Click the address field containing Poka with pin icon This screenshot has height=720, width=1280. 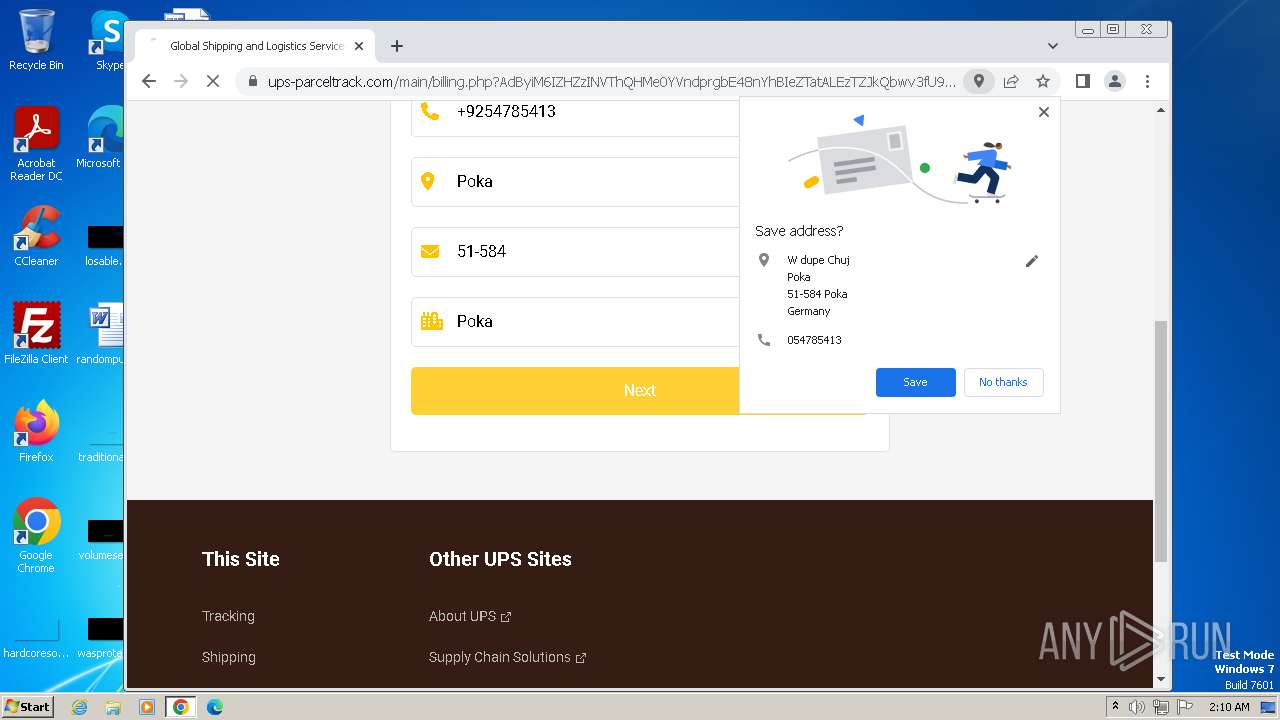coord(575,182)
